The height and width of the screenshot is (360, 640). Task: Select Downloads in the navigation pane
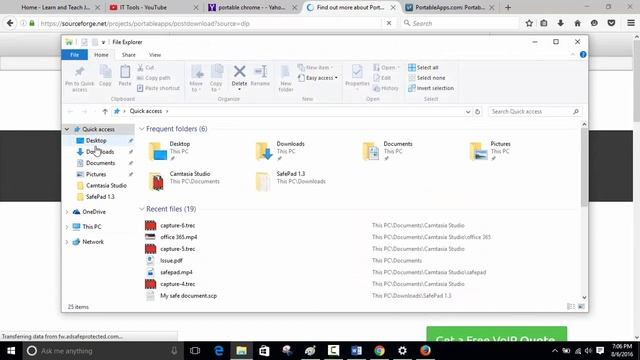pos(100,152)
